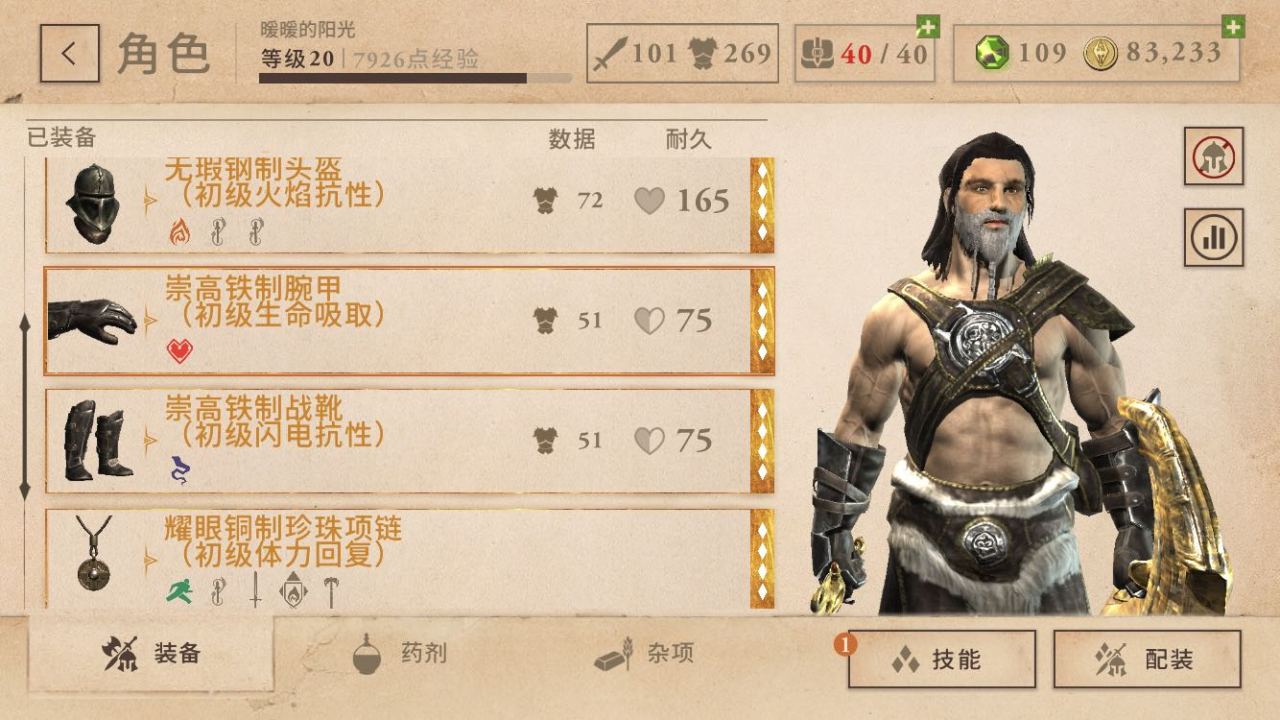Screen dimensions: 1280x720
Task: Switch to the 杂项 tab
Action: point(644,654)
